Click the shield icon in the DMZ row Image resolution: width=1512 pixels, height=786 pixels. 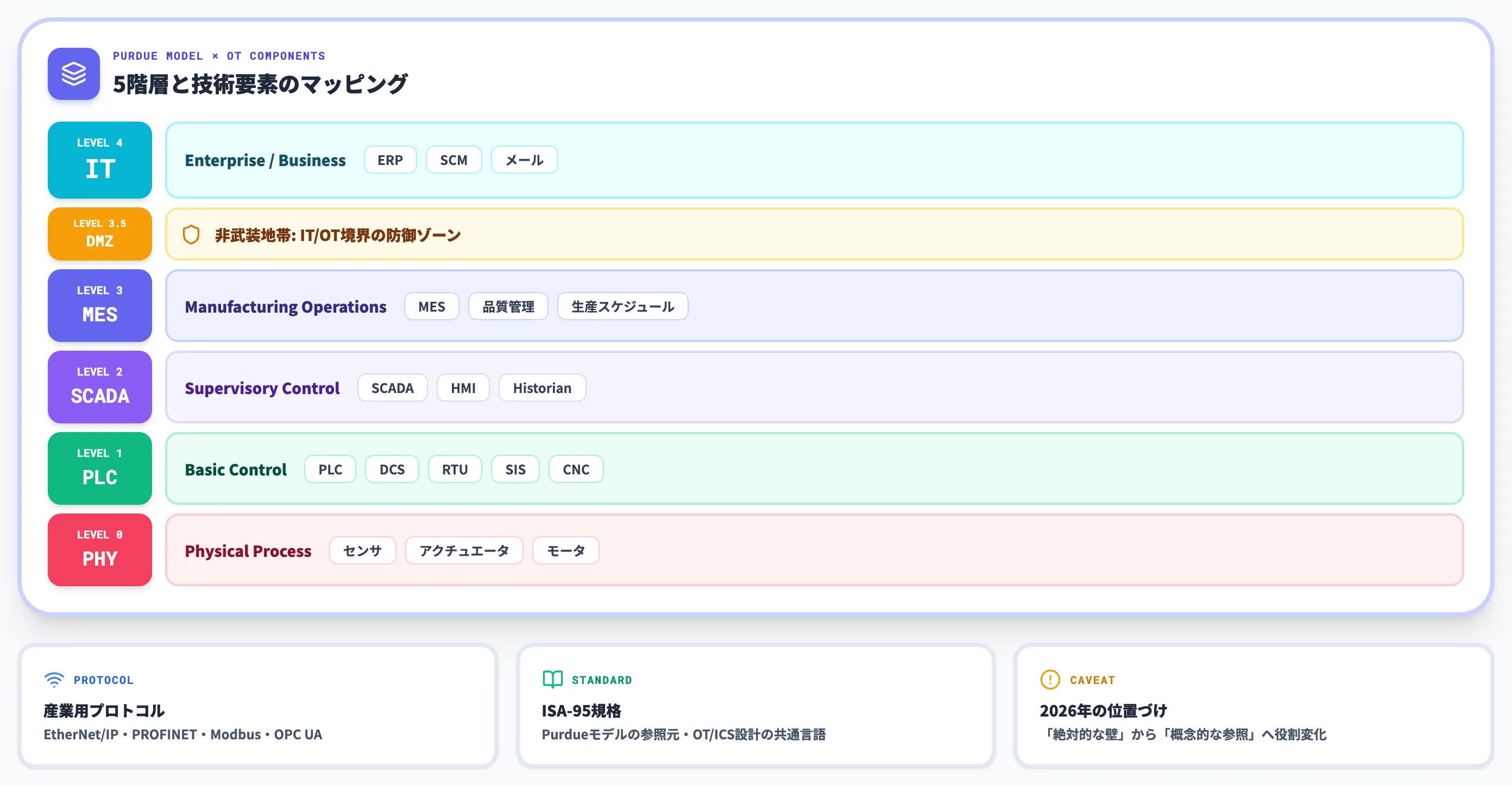(191, 234)
